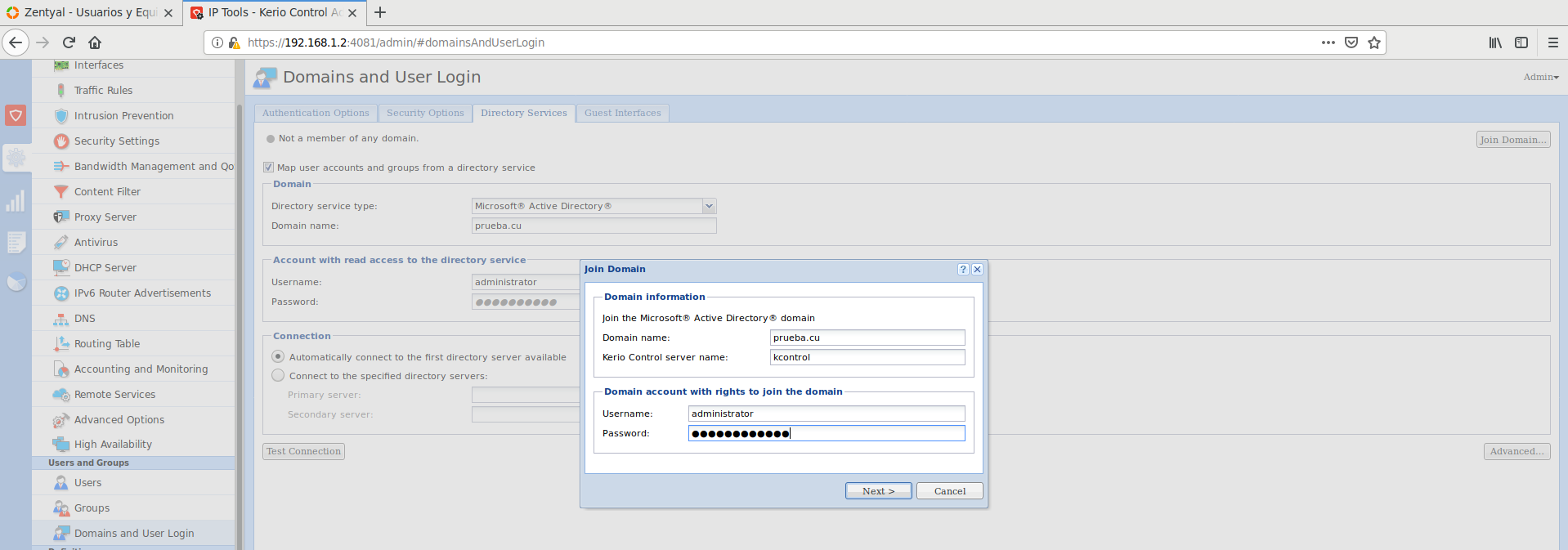The image size is (1568, 550).
Task: Select IP Tools Kerio Control browser tab
Action: 274,12
